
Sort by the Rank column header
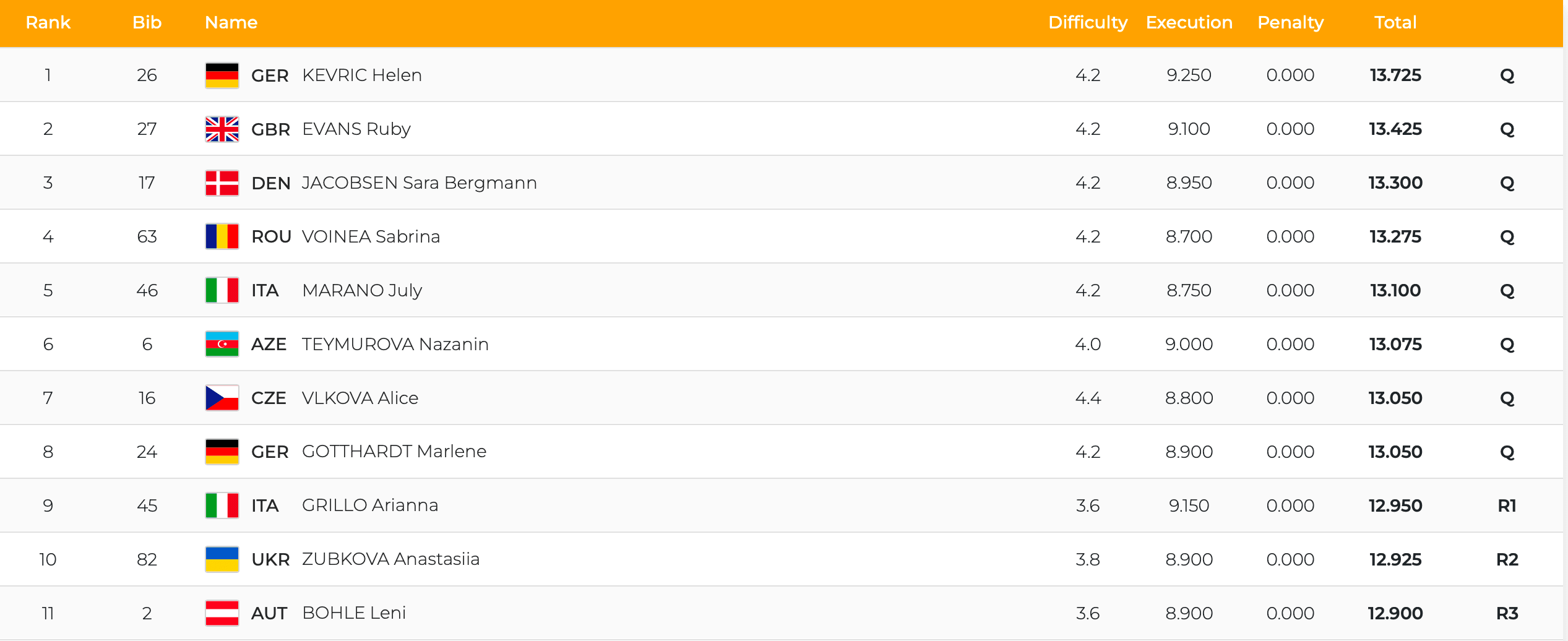[48, 22]
